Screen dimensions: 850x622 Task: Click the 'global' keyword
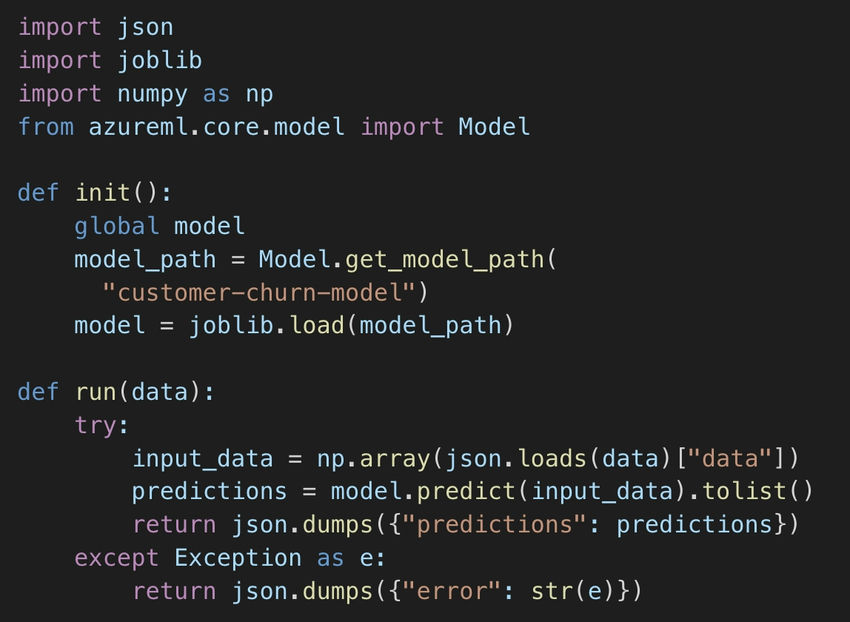[117, 227]
